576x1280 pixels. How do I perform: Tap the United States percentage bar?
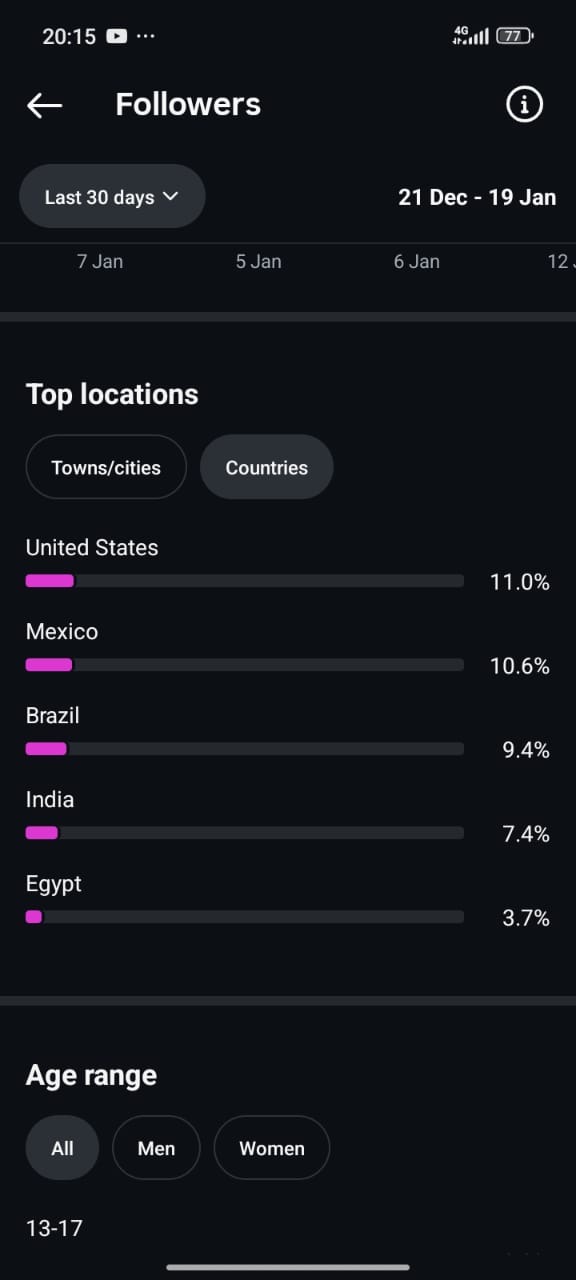click(245, 581)
